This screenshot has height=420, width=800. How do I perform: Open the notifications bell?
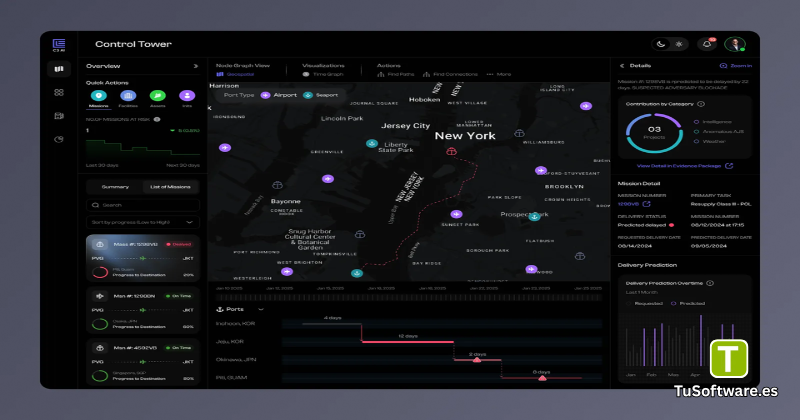[x=707, y=44]
